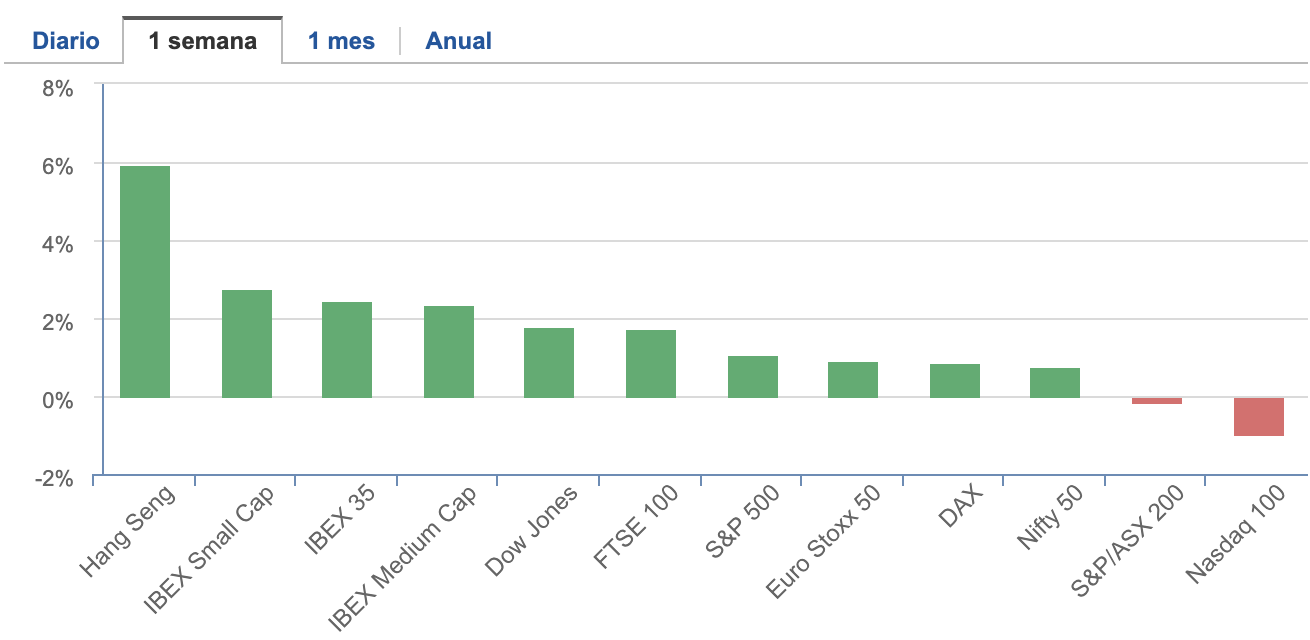
Task: Select the red Nasdaq 100 bar
Action: pos(1259,417)
